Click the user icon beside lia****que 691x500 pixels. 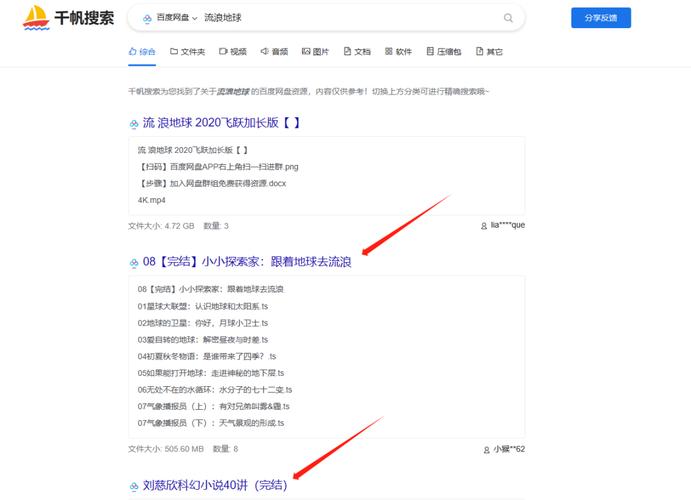pyautogui.click(x=484, y=226)
